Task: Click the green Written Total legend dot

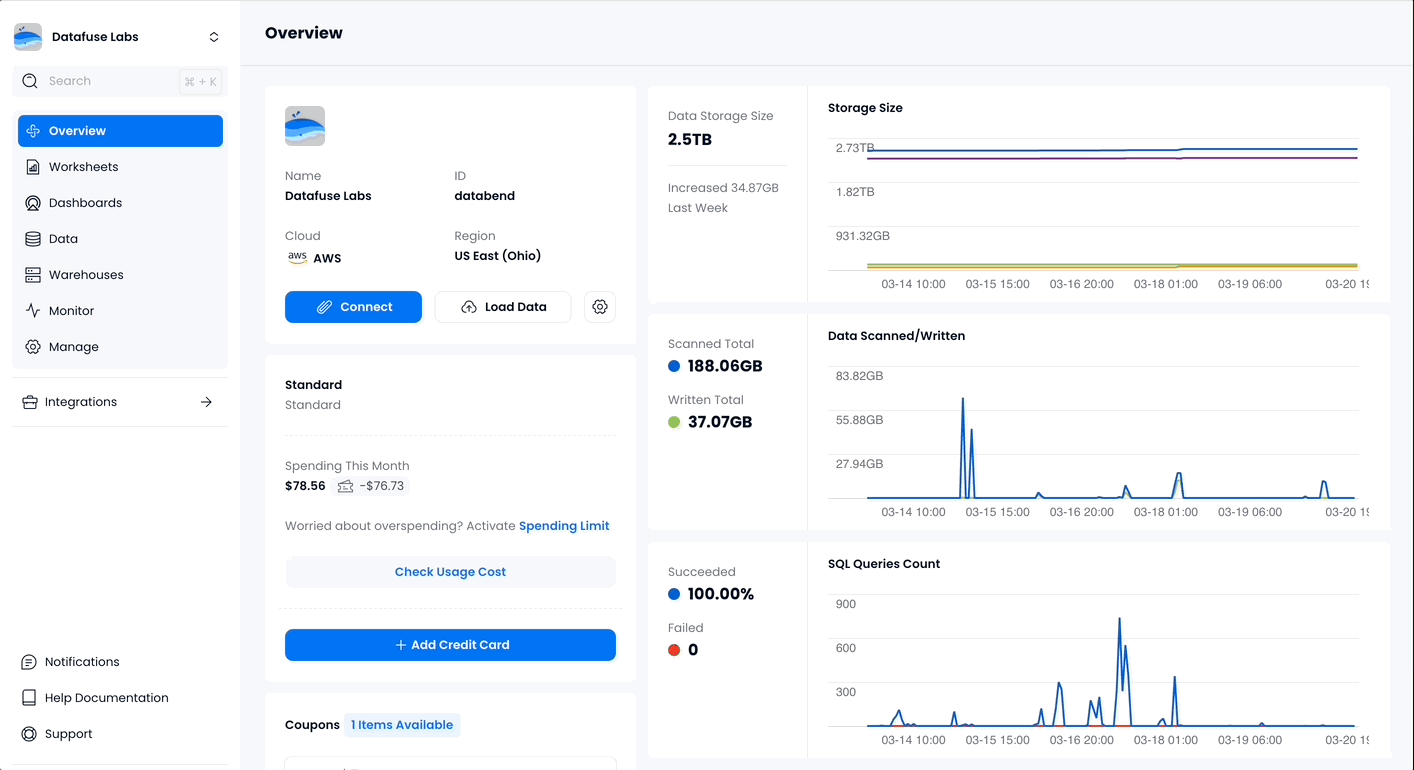Action: click(x=674, y=422)
